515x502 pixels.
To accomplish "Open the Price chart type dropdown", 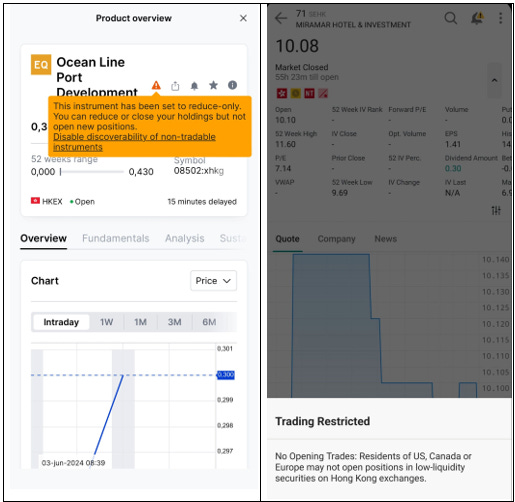I will point(213,281).
